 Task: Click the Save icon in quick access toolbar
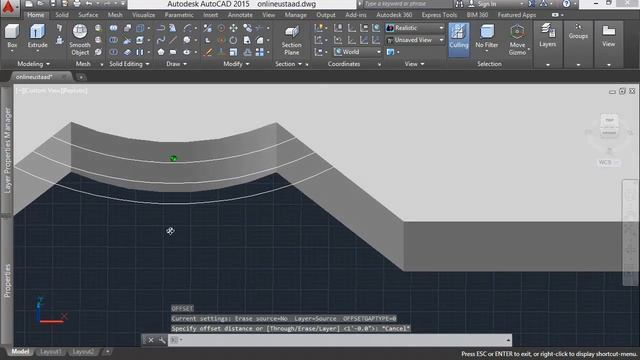[x=53, y=4]
